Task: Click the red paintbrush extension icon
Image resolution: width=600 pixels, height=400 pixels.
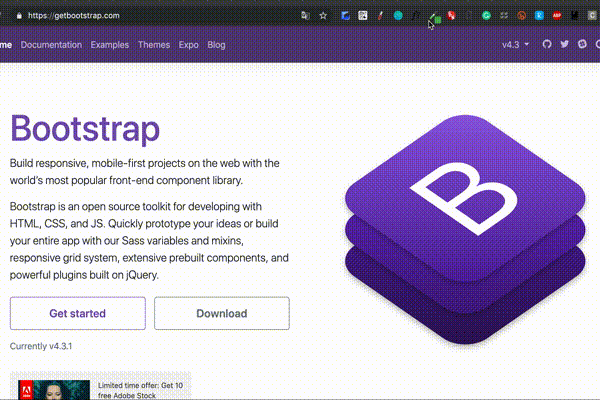Action: coord(380,16)
